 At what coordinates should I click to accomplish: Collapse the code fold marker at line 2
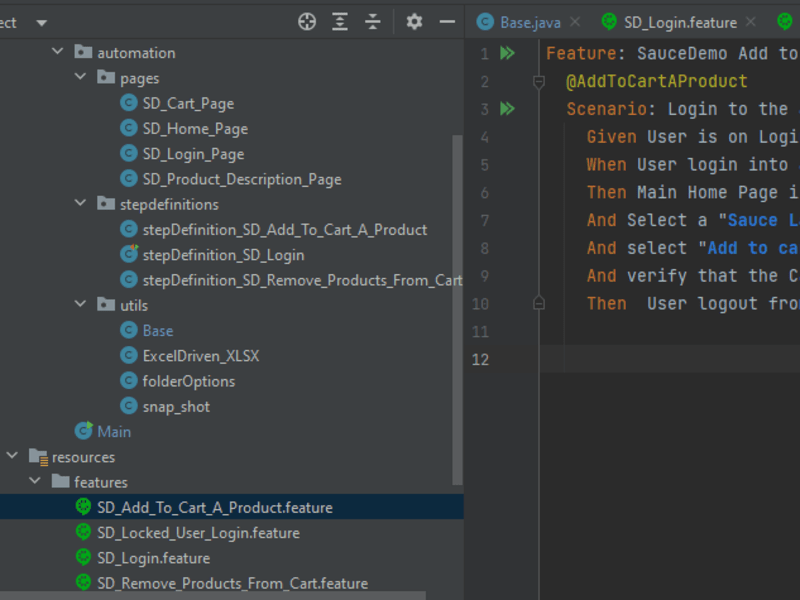(539, 81)
